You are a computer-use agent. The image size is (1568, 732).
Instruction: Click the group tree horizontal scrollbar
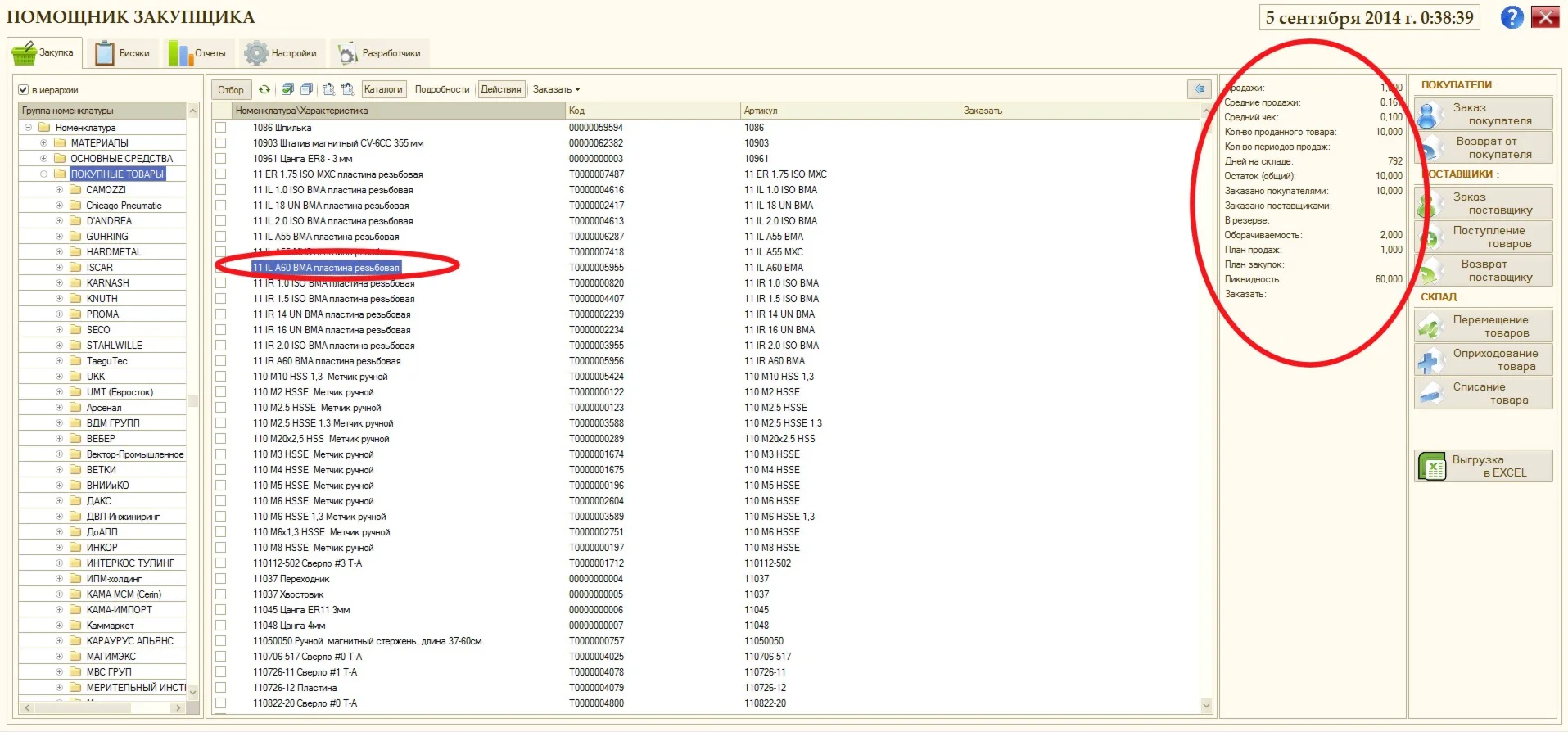(x=102, y=707)
